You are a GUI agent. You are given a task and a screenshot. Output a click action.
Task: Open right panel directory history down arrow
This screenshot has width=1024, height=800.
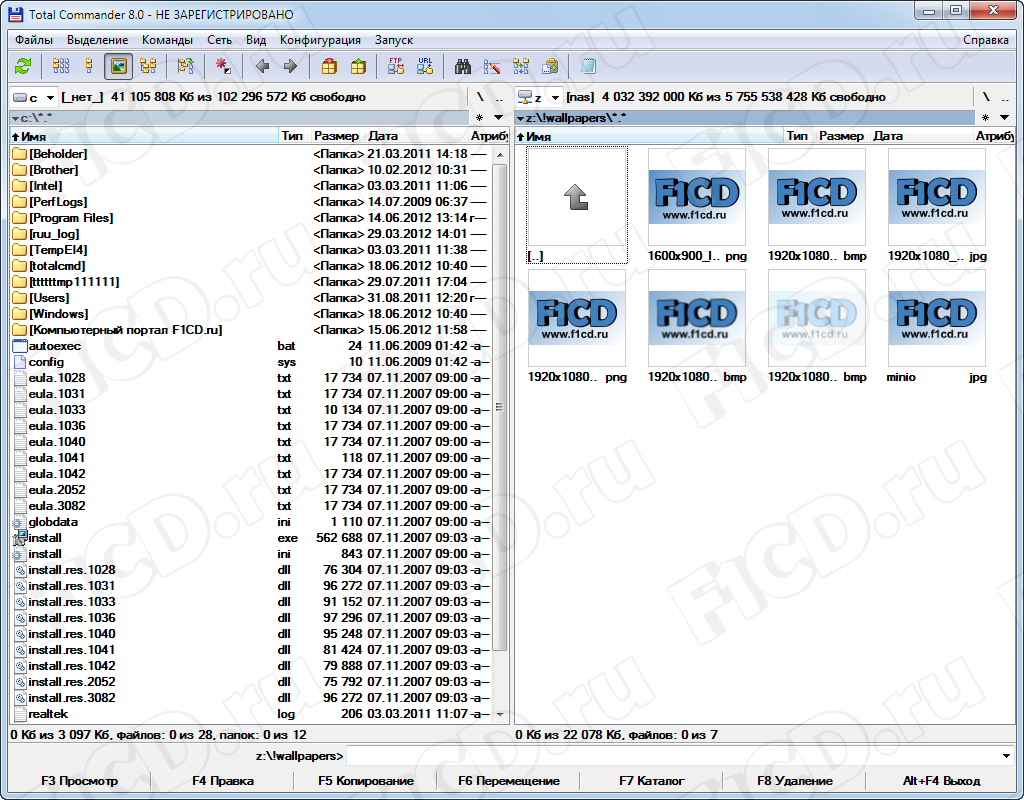tap(1004, 118)
